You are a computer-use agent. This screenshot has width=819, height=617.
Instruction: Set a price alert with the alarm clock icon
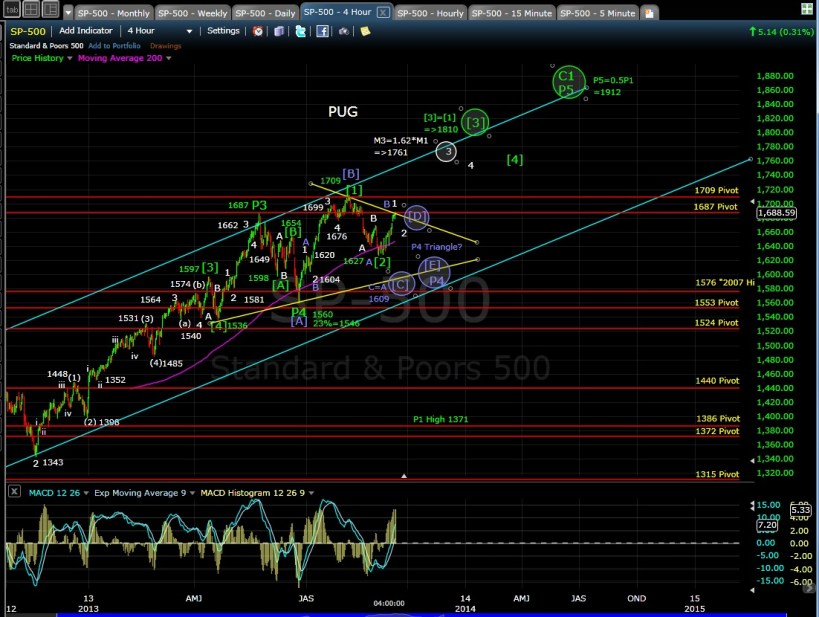[x=258, y=31]
